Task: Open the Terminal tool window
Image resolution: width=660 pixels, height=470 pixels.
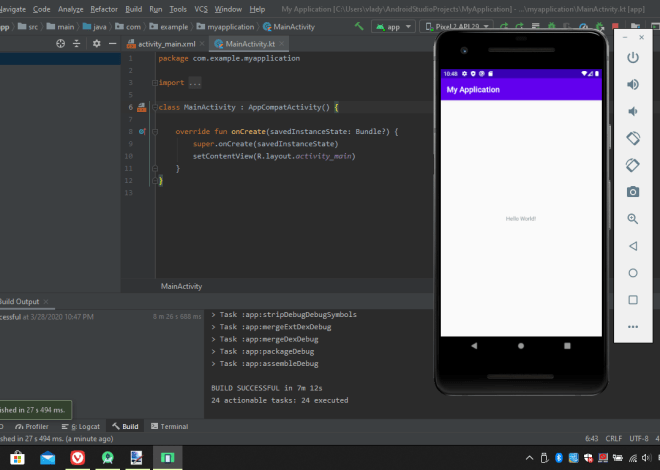Action: pos(170,426)
